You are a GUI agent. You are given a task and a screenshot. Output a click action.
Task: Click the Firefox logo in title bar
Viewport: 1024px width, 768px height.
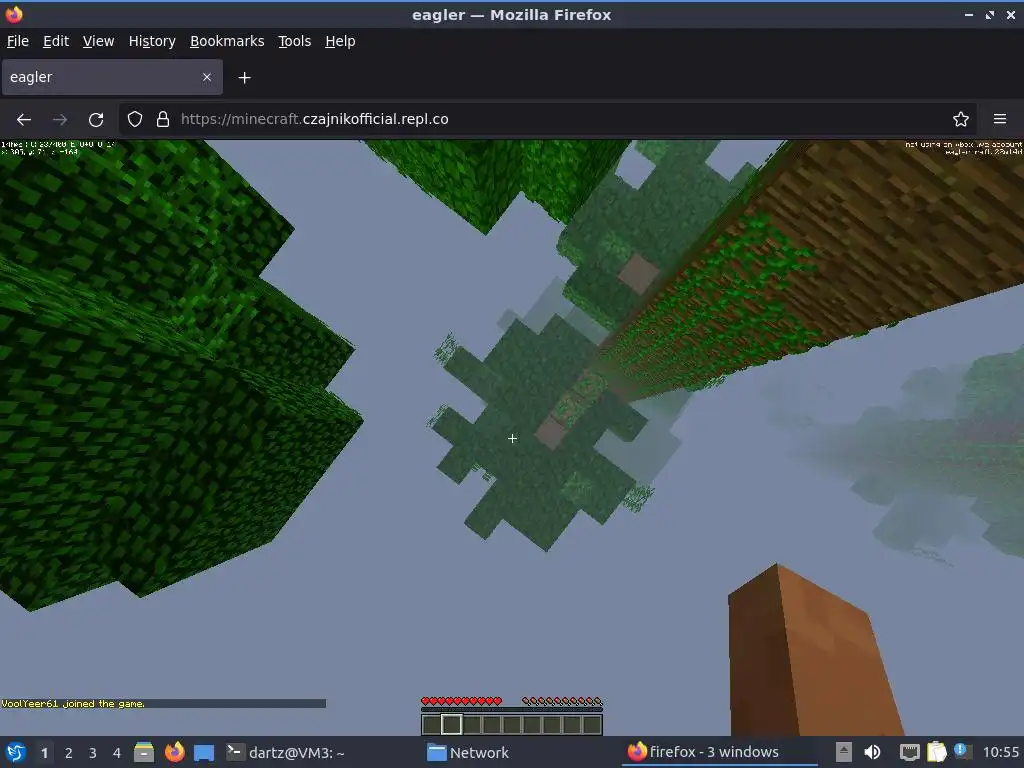(x=14, y=14)
